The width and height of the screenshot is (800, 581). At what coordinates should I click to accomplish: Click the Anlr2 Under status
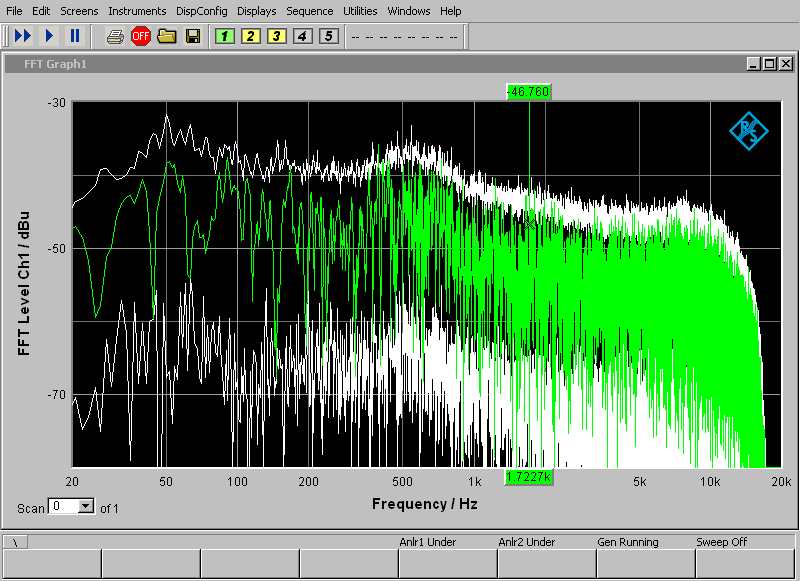[527, 542]
